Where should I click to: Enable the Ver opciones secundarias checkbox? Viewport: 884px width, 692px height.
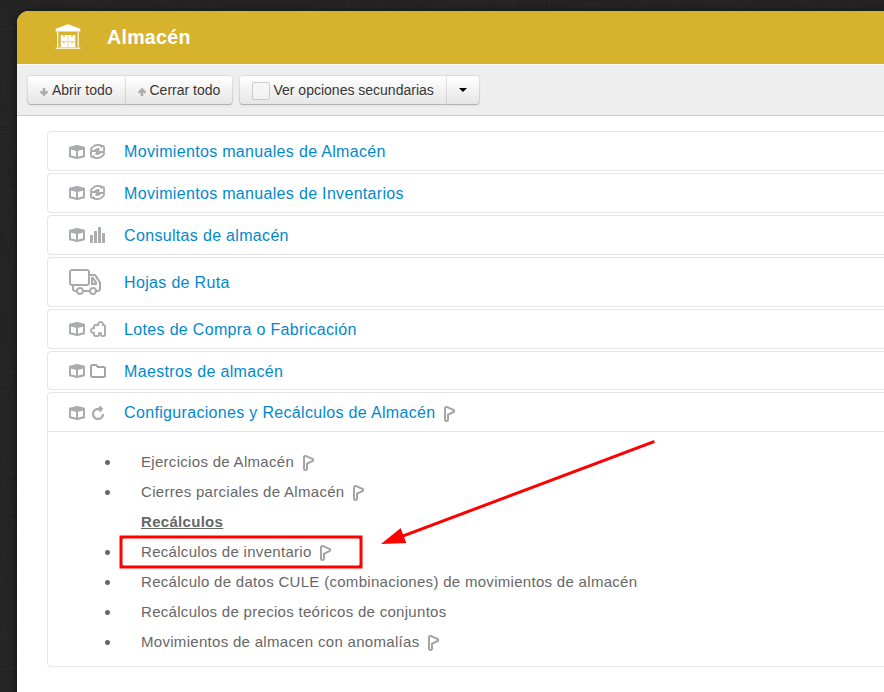point(260,90)
